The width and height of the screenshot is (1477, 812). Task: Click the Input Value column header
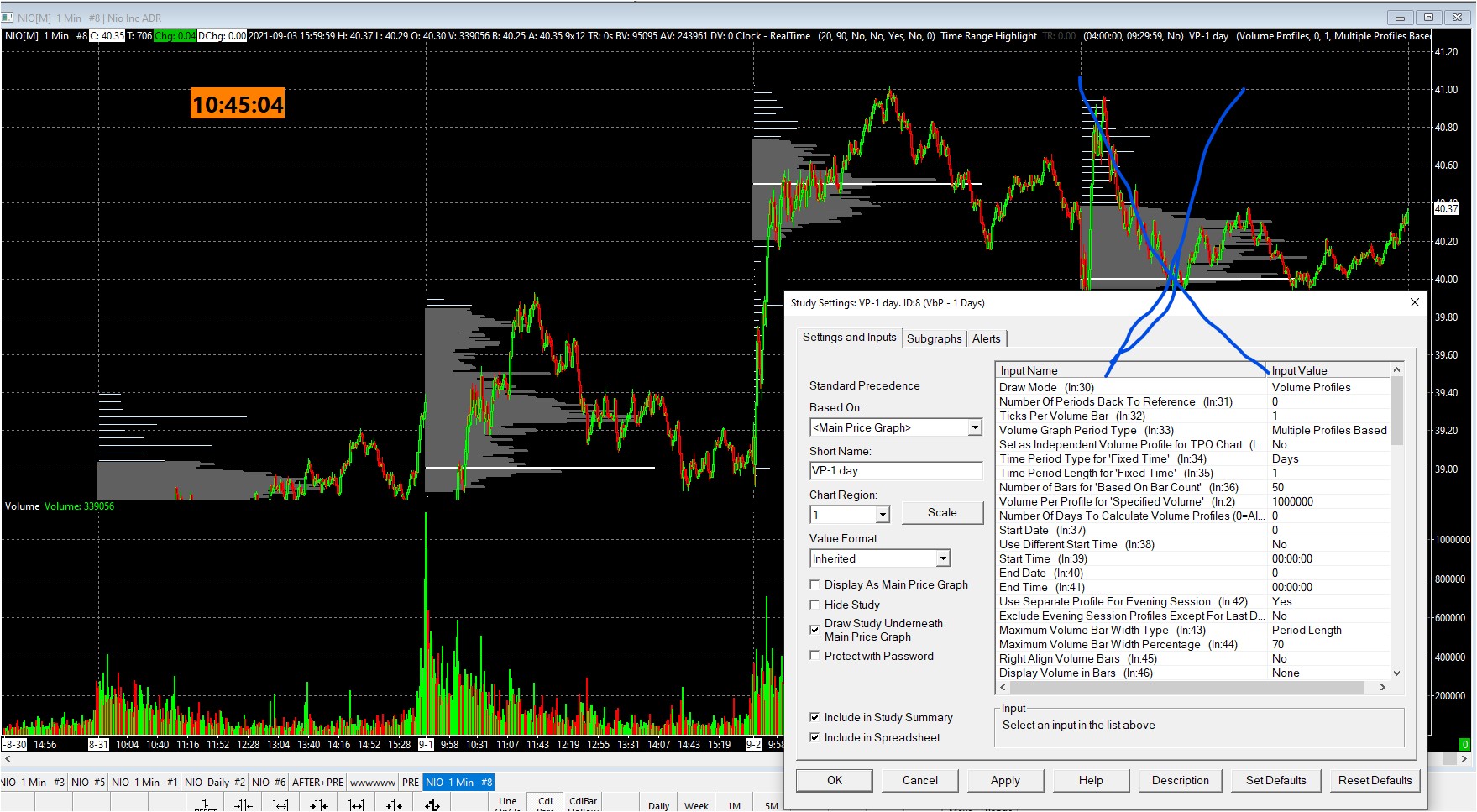(x=1328, y=370)
